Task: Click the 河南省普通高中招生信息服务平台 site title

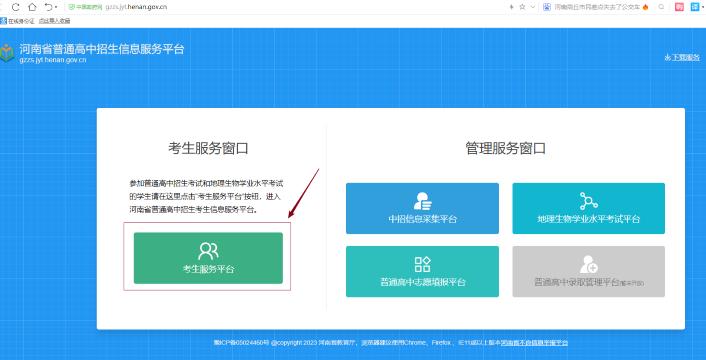Action: coord(102,49)
